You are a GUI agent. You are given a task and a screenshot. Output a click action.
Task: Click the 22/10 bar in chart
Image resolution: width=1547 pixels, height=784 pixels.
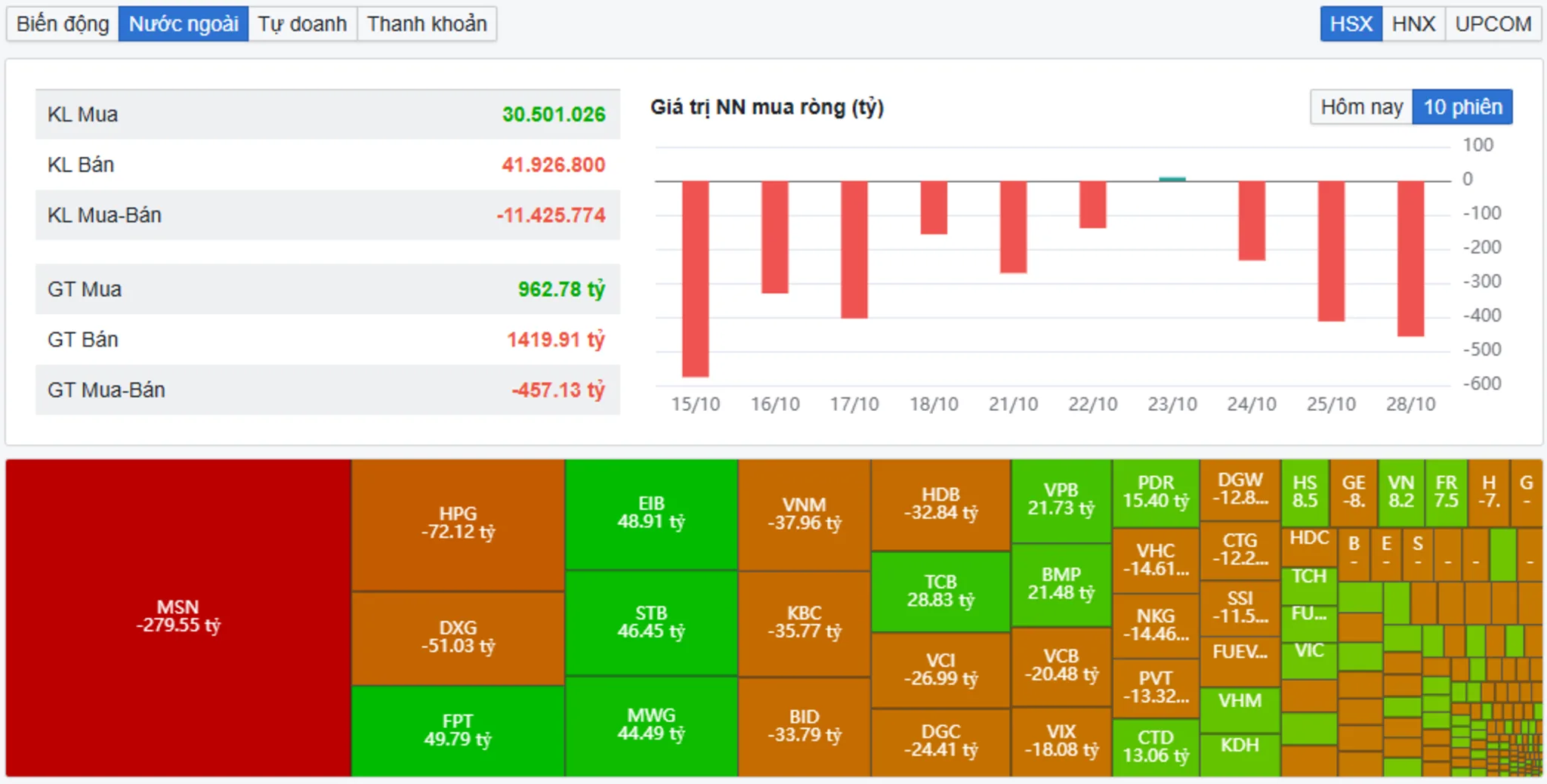tap(1092, 205)
